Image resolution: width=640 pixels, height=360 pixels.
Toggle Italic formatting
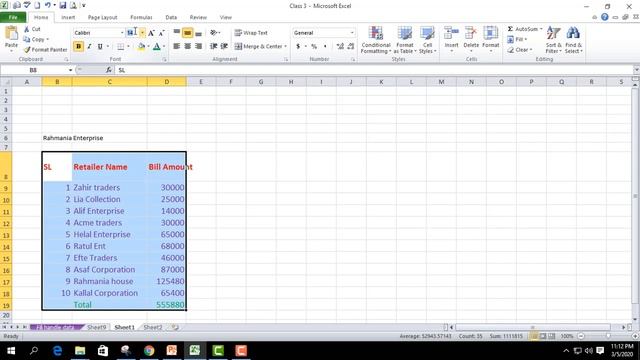[x=89, y=47]
